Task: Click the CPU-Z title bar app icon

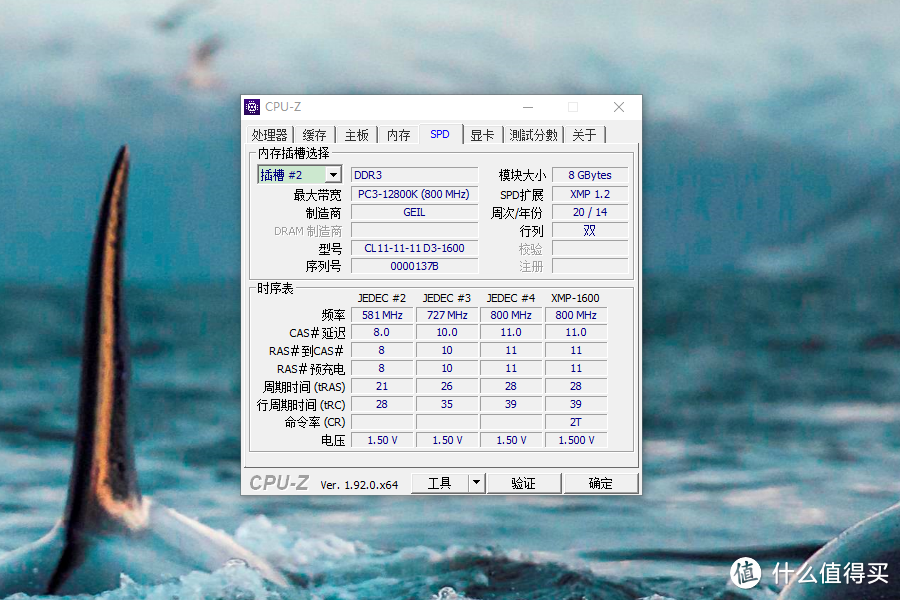Action: click(252, 107)
